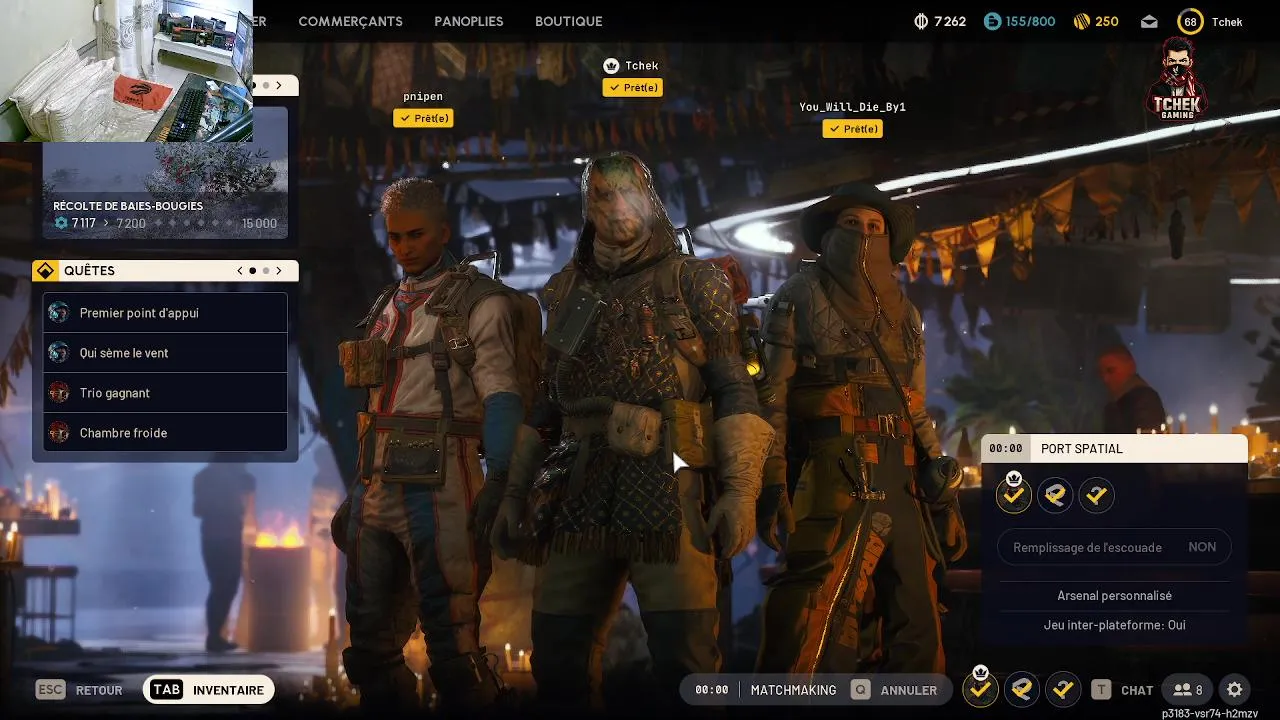This screenshot has height=720, width=1280.
Task: Click the Port Spatial panel header
Action: 1114,448
